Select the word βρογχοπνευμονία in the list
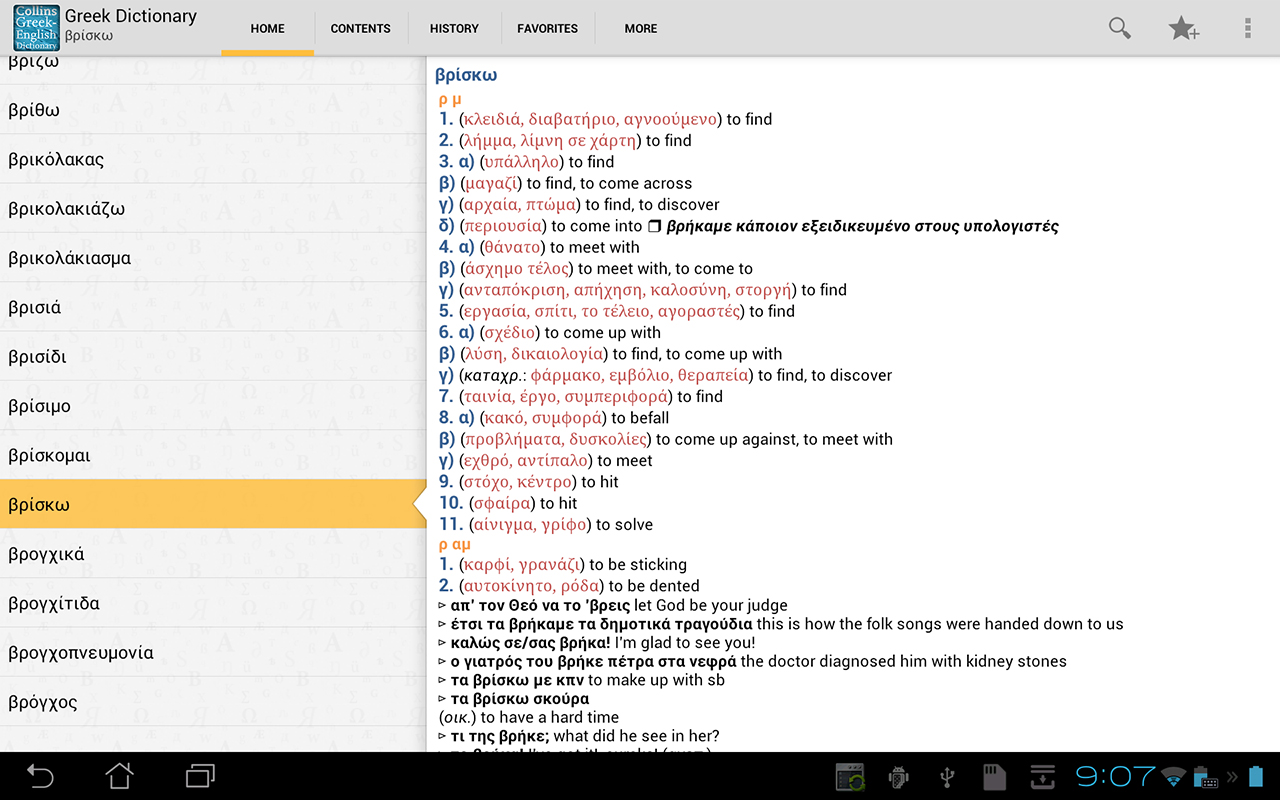The height and width of the screenshot is (800, 1280). 213,653
